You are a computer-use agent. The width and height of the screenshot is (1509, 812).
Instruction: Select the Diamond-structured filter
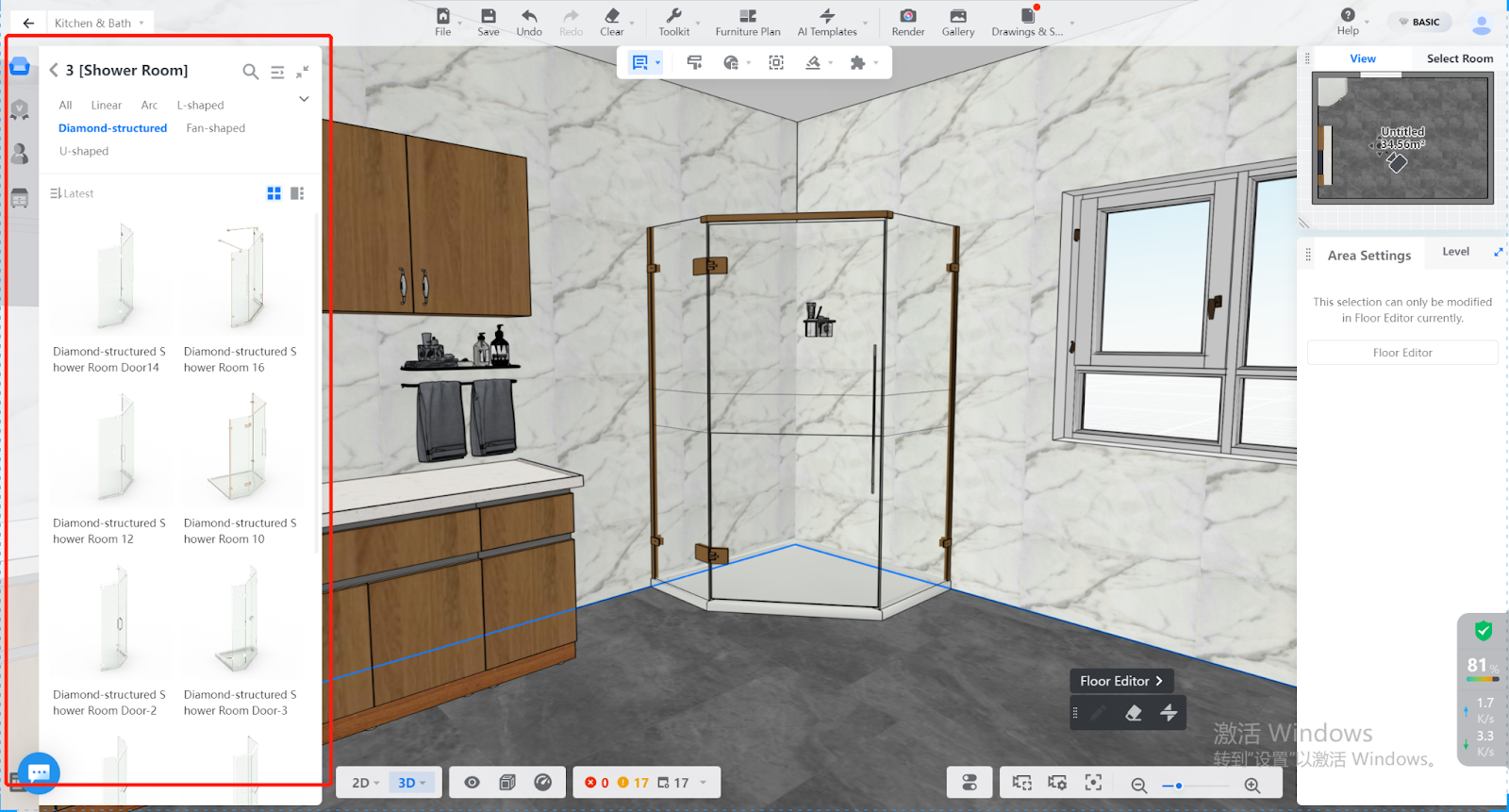pyautogui.click(x=112, y=128)
